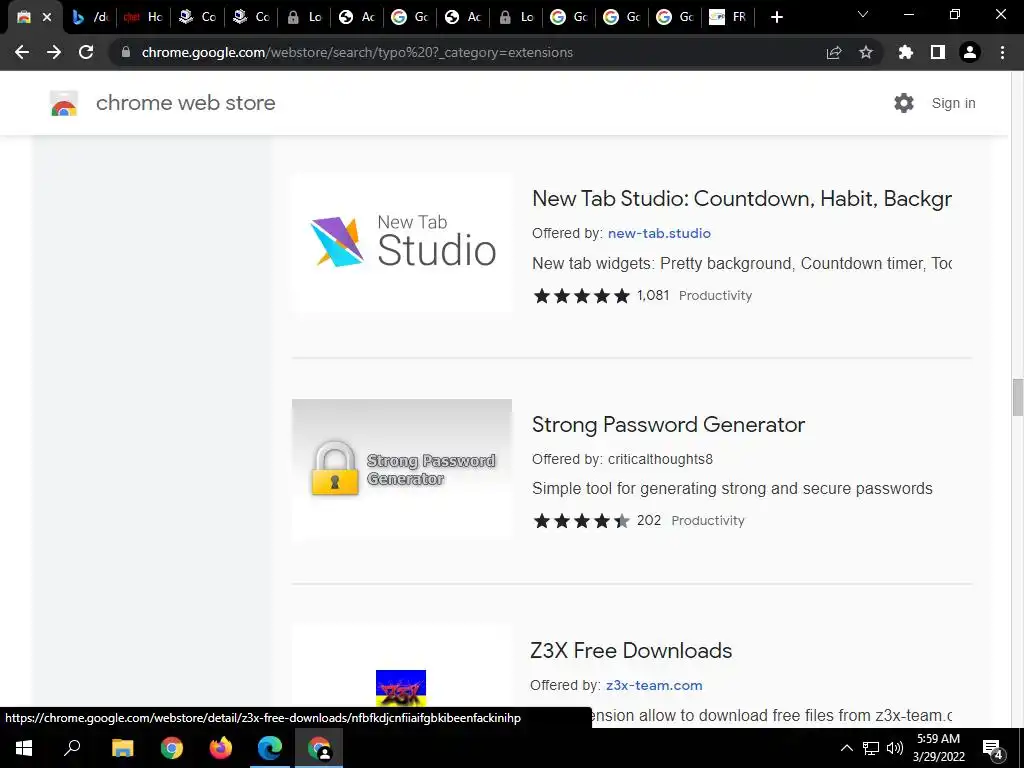1024x768 pixels.
Task: Open the Windows Start menu
Action: pos(24,748)
